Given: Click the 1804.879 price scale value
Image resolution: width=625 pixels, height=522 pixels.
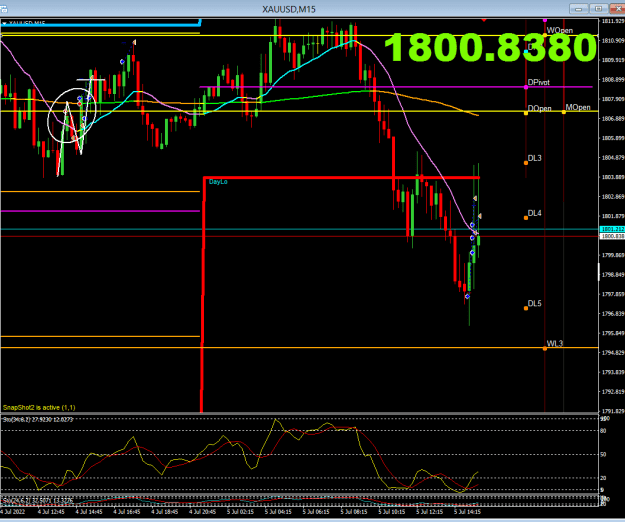Looking at the screenshot, I should click(613, 157).
